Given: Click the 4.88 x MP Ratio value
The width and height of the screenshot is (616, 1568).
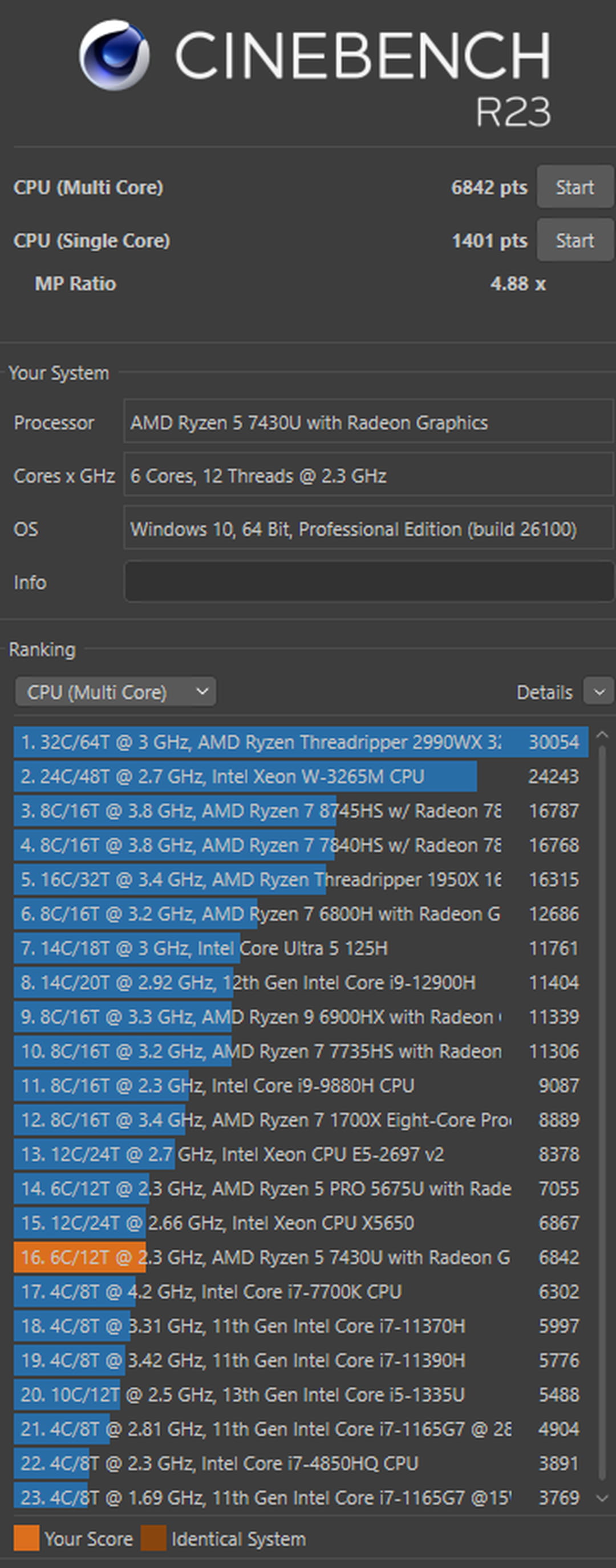Looking at the screenshot, I should point(518,284).
